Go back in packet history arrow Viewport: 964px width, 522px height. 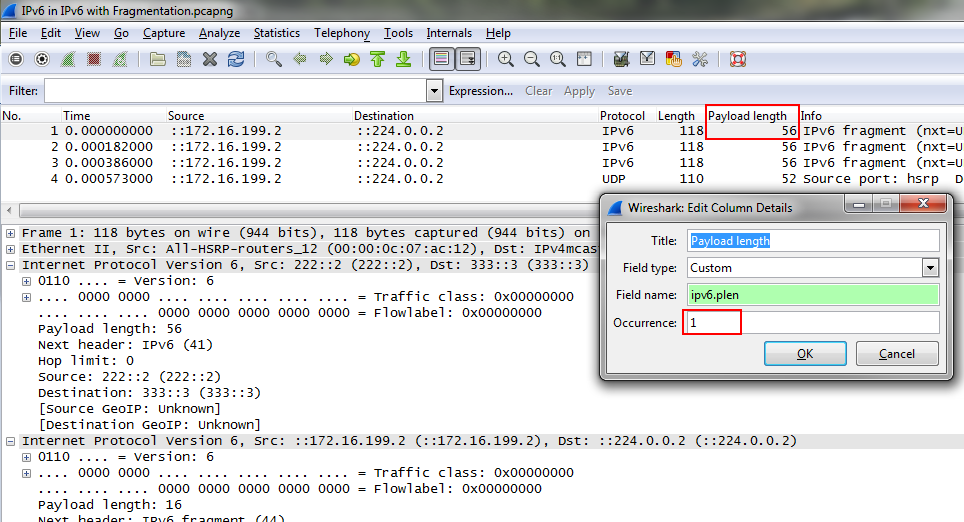pos(300,59)
